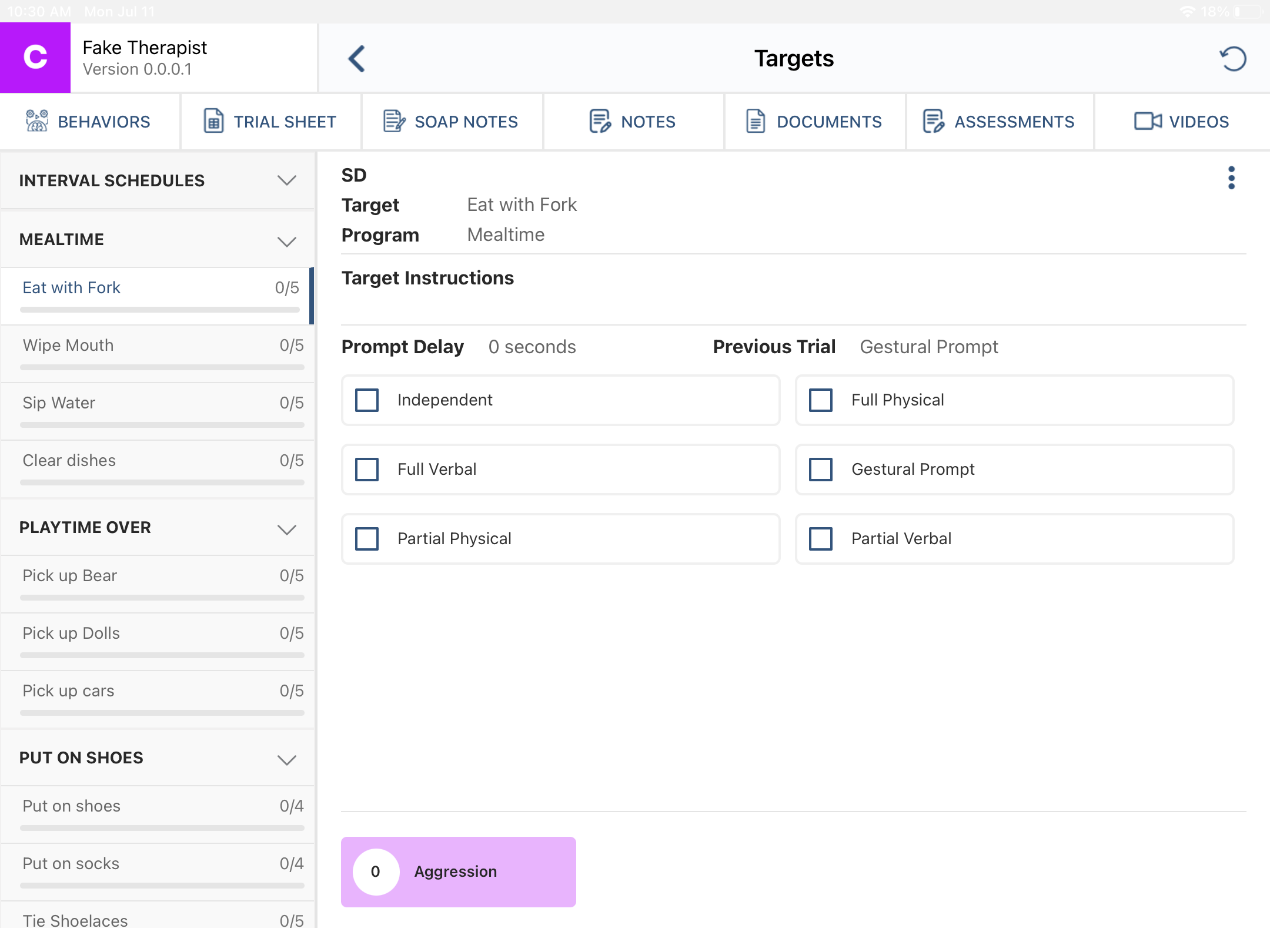
Task: Click the Videos camera icon
Action: point(1147,121)
